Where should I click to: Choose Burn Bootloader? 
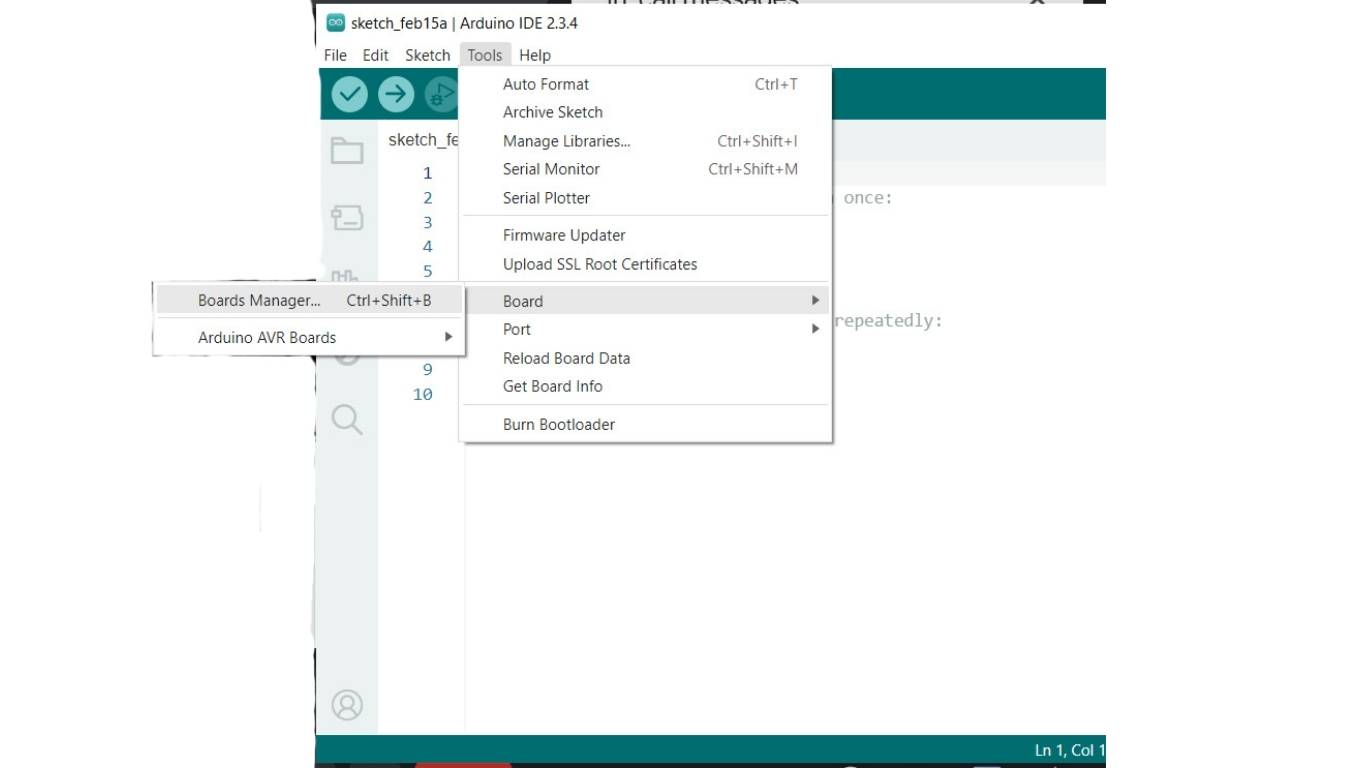645,424
